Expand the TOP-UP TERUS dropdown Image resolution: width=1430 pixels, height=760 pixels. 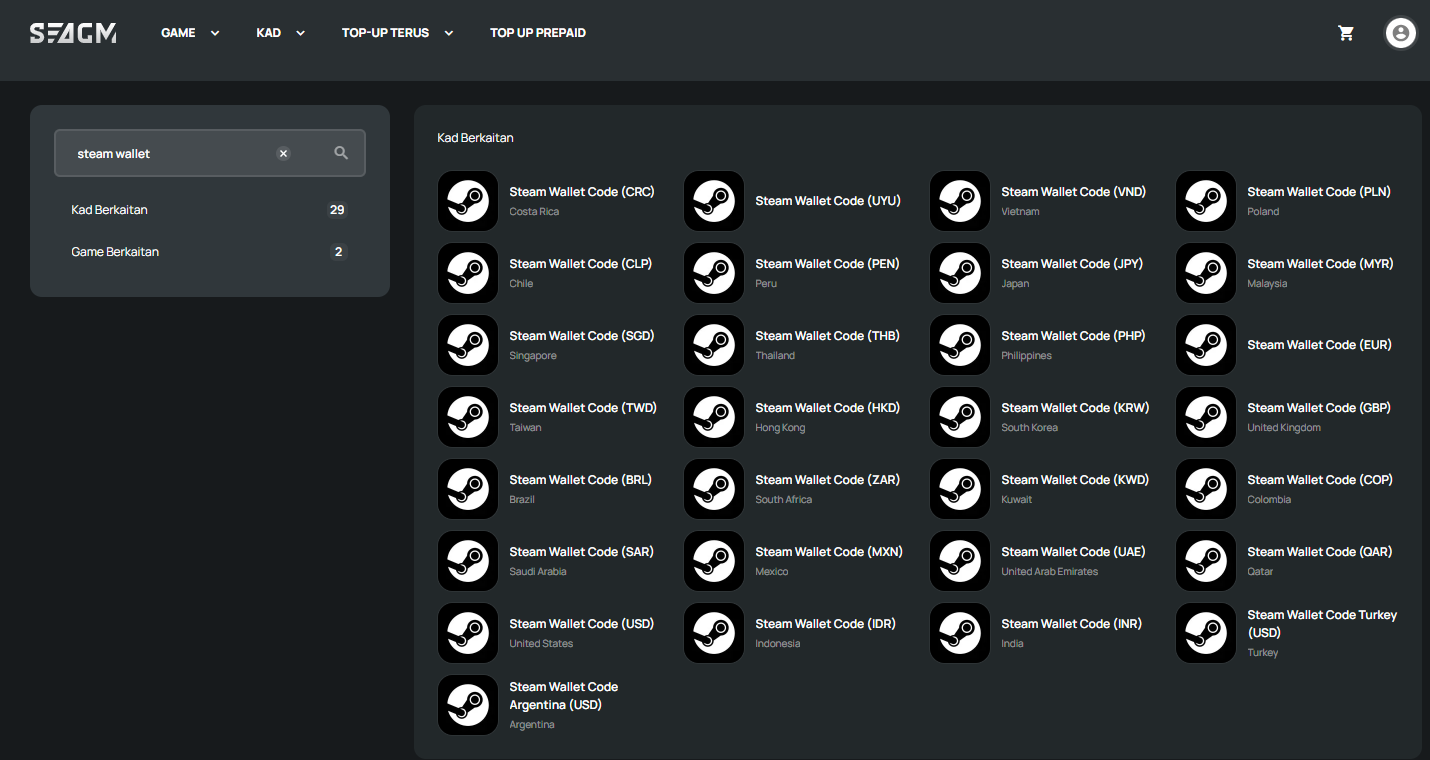[398, 33]
